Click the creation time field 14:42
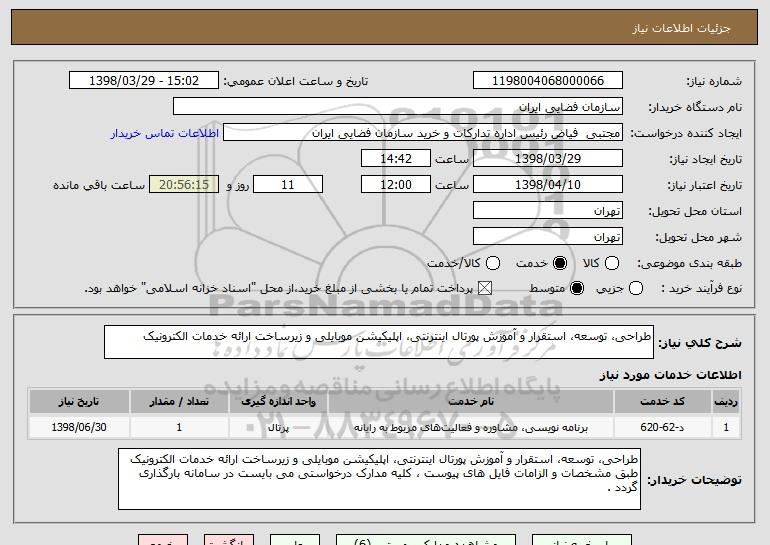The image size is (770, 545). click(x=396, y=159)
